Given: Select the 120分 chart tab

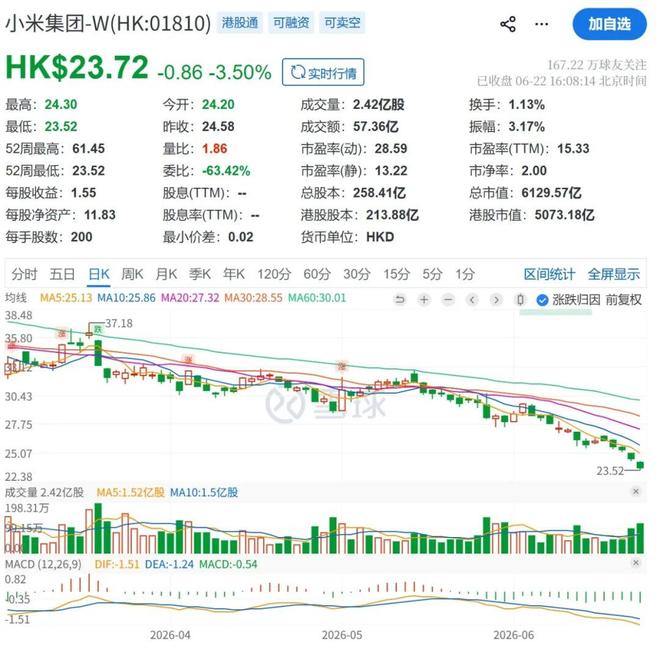Looking at the screenshot, I should tap(274, 274).
